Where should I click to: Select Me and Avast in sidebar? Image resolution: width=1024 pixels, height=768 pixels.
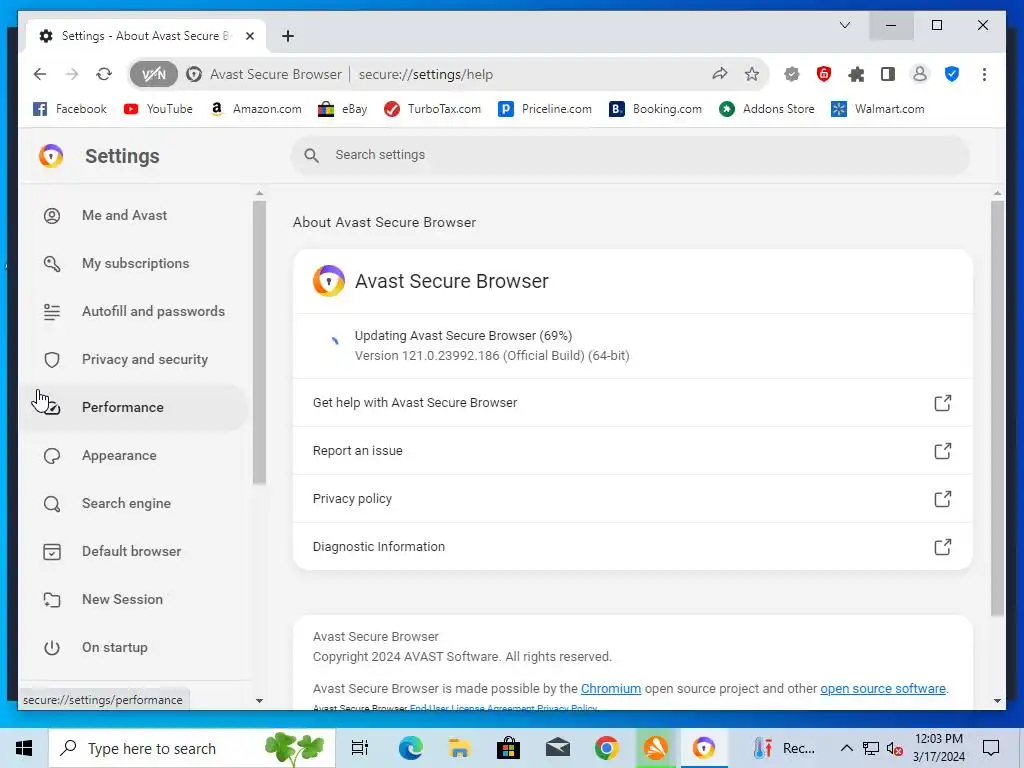[134, 216]
